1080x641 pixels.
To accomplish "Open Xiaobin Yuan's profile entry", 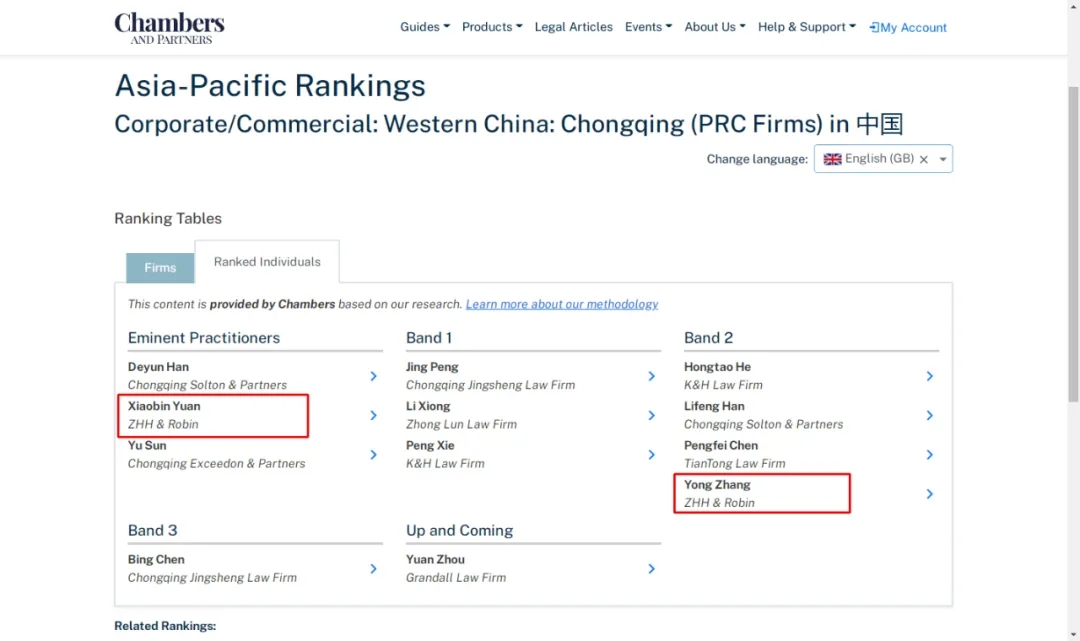I will point(164,406).
